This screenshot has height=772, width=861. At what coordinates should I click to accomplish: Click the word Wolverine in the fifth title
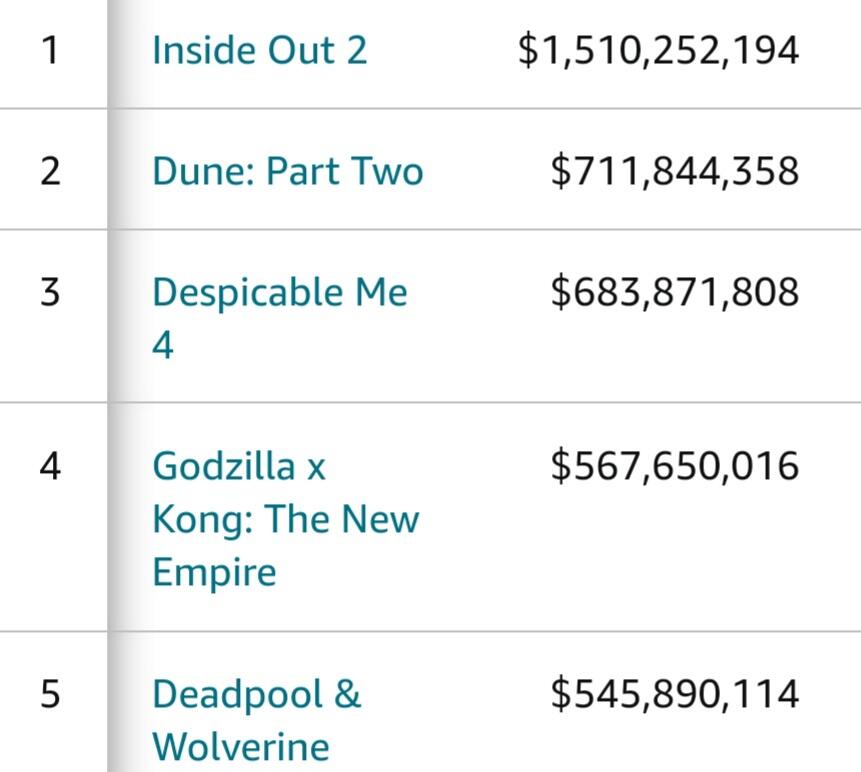tap(240, 747)
